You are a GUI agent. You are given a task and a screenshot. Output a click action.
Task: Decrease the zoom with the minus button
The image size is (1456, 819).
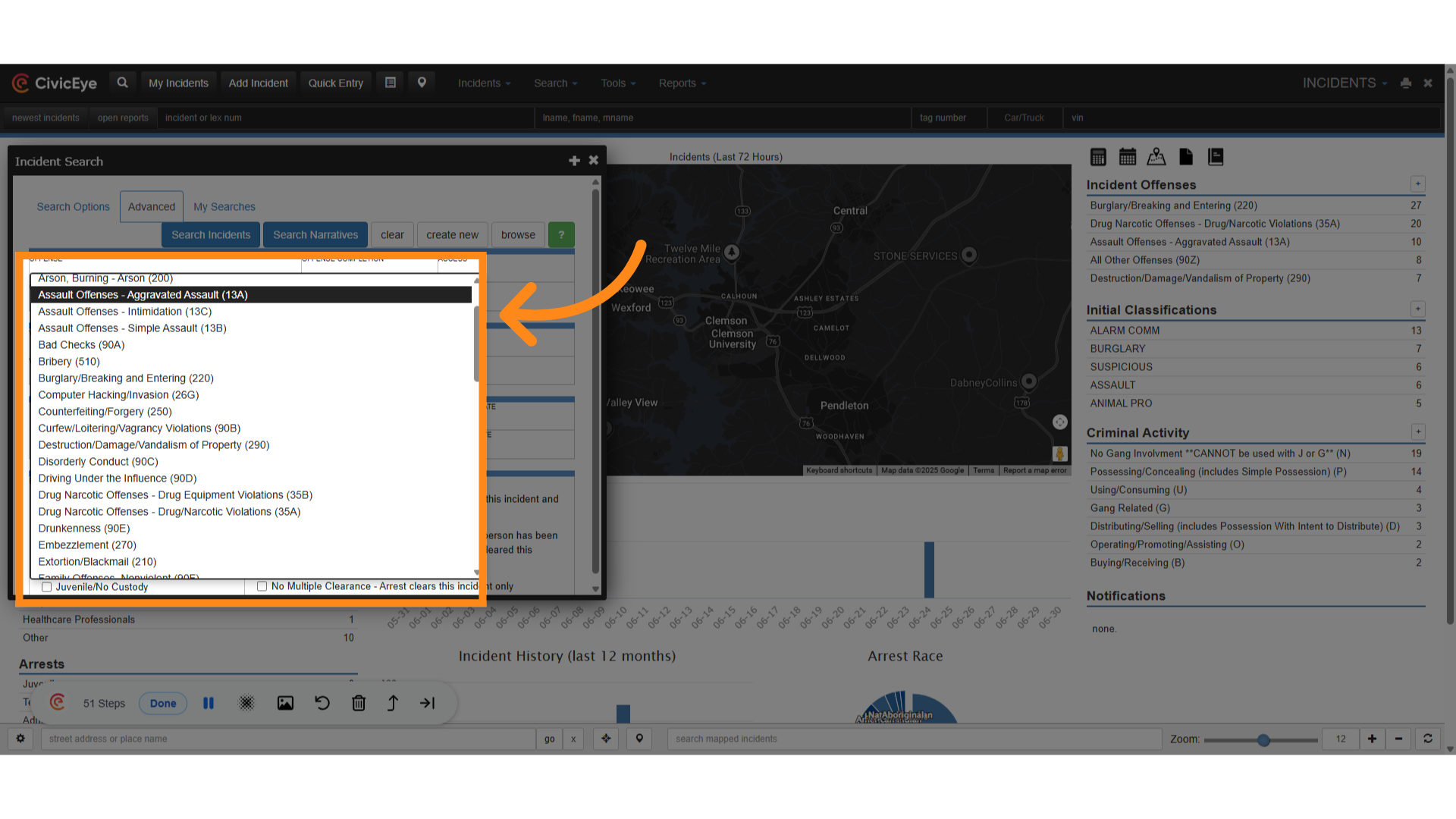(x=1398, y=739)
